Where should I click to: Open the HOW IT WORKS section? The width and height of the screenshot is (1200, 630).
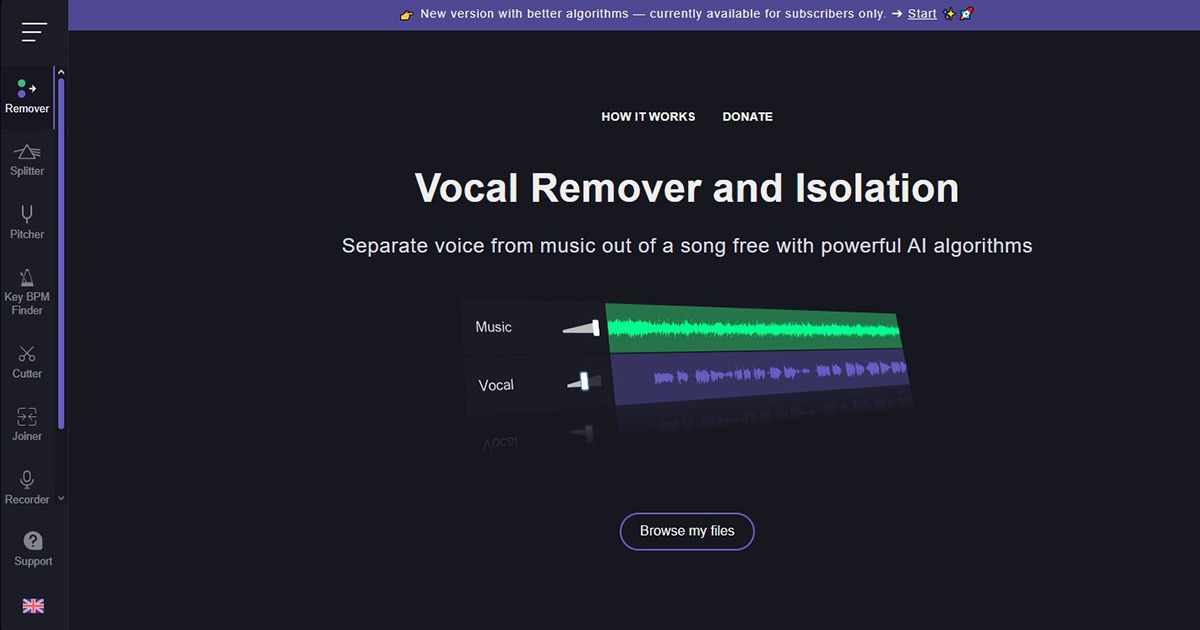[648, 117]
